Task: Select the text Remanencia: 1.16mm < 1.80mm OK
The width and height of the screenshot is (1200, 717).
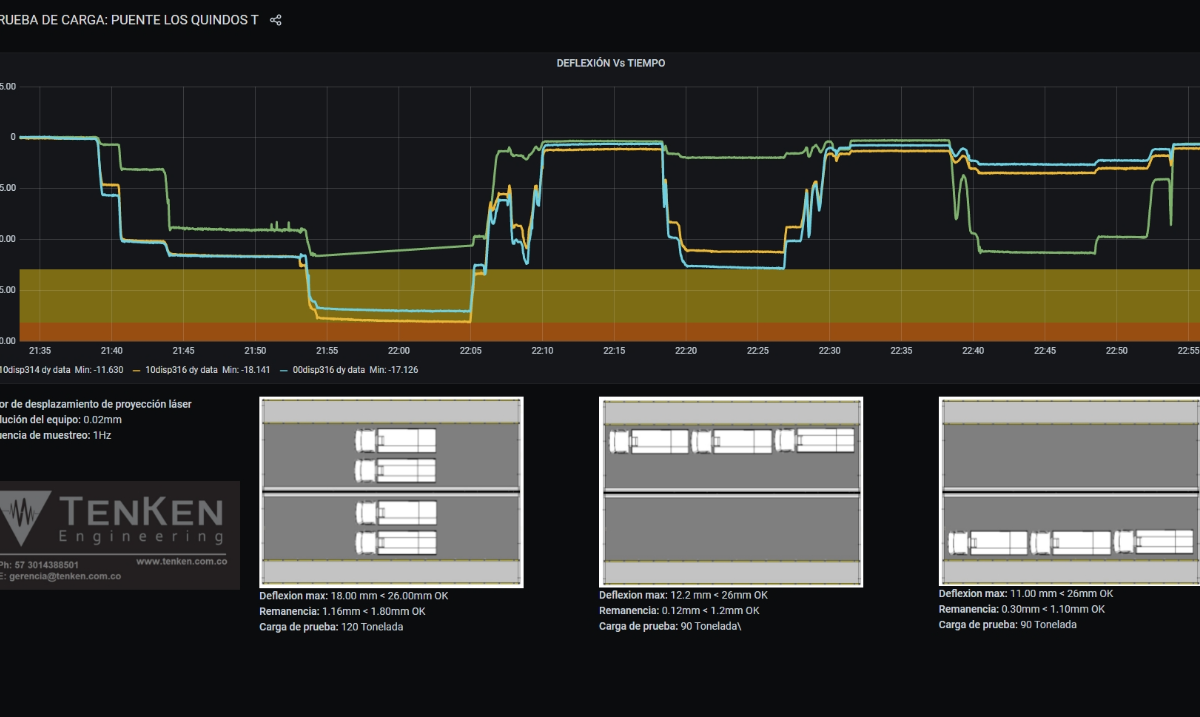Action: [342, 610]
